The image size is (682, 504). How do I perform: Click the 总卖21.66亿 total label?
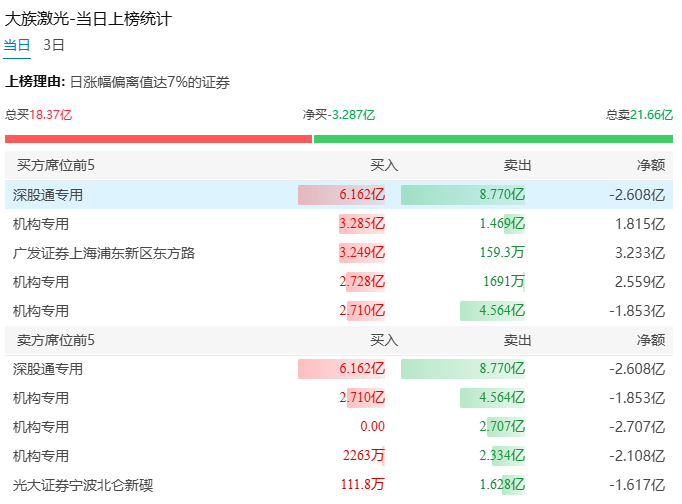point(639,115)
